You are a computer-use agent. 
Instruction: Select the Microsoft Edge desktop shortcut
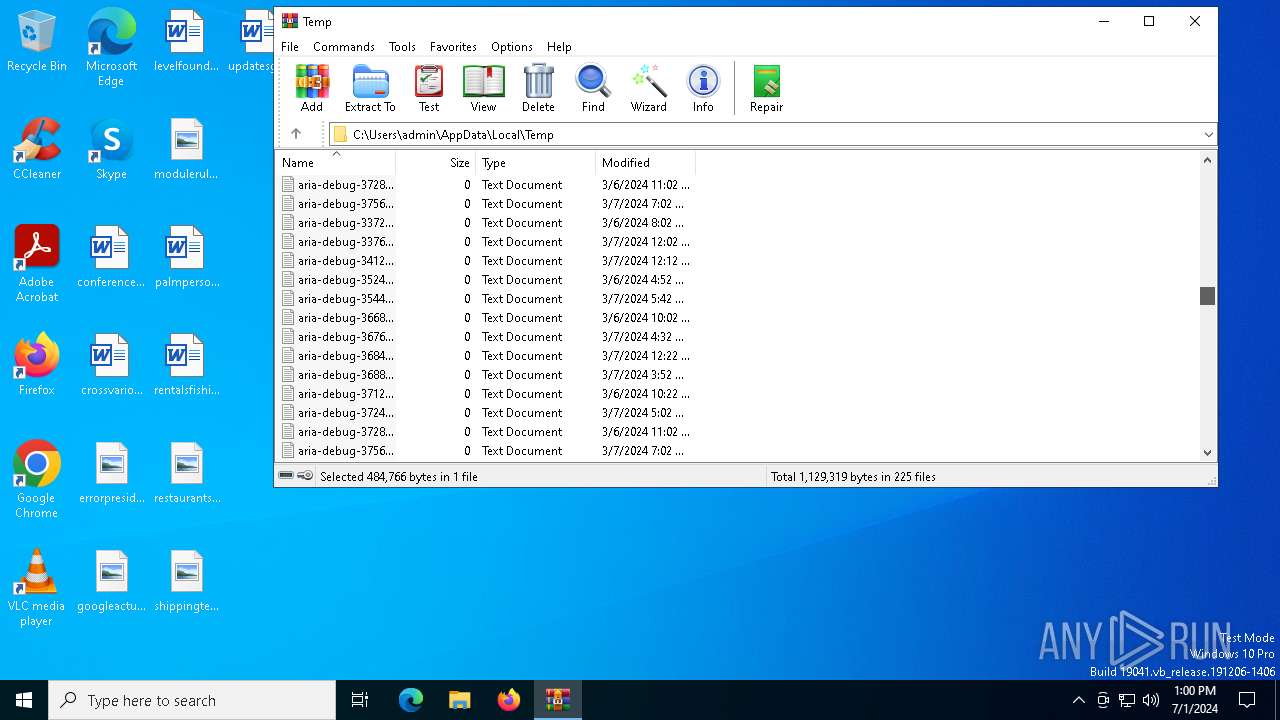click(x=111, y=48)
